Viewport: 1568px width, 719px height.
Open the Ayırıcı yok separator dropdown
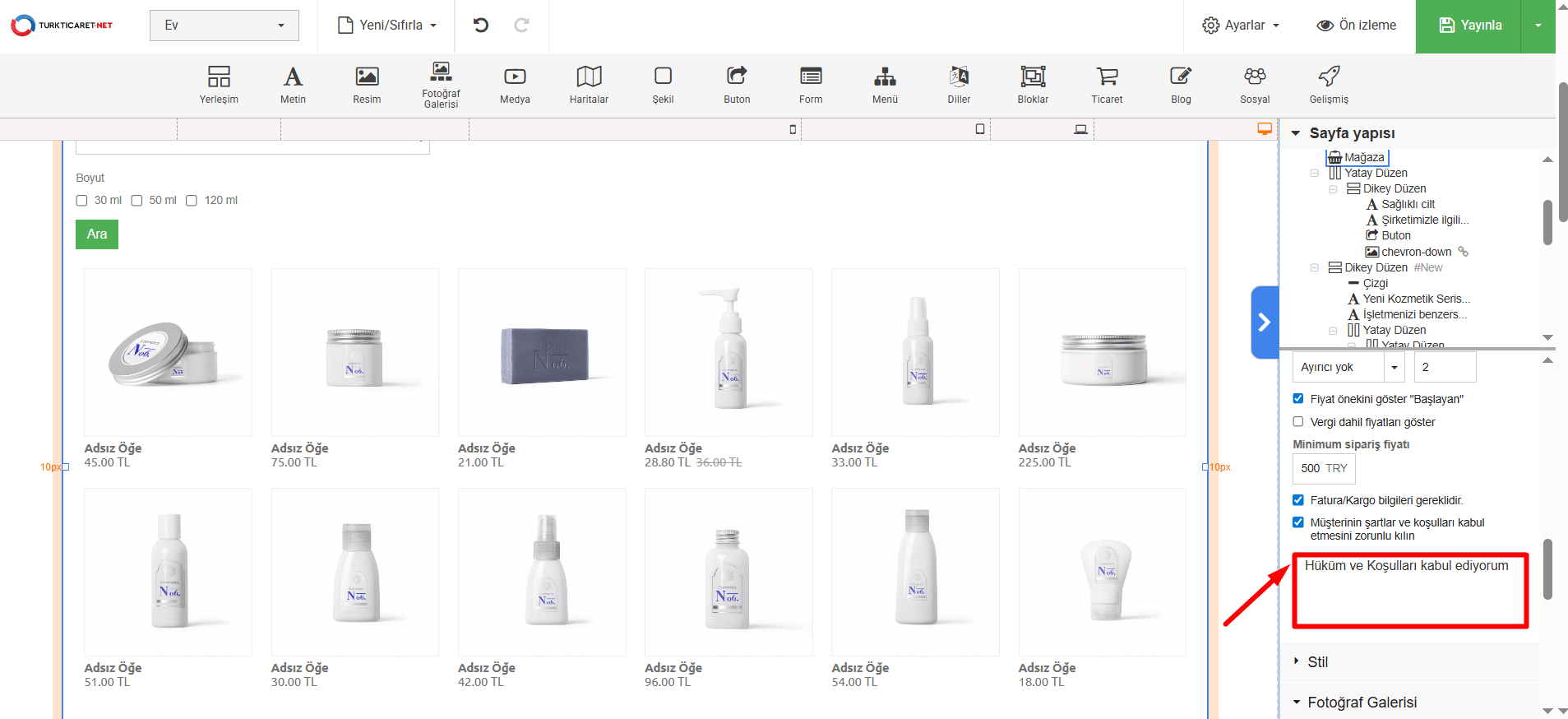pos(1348,368)
